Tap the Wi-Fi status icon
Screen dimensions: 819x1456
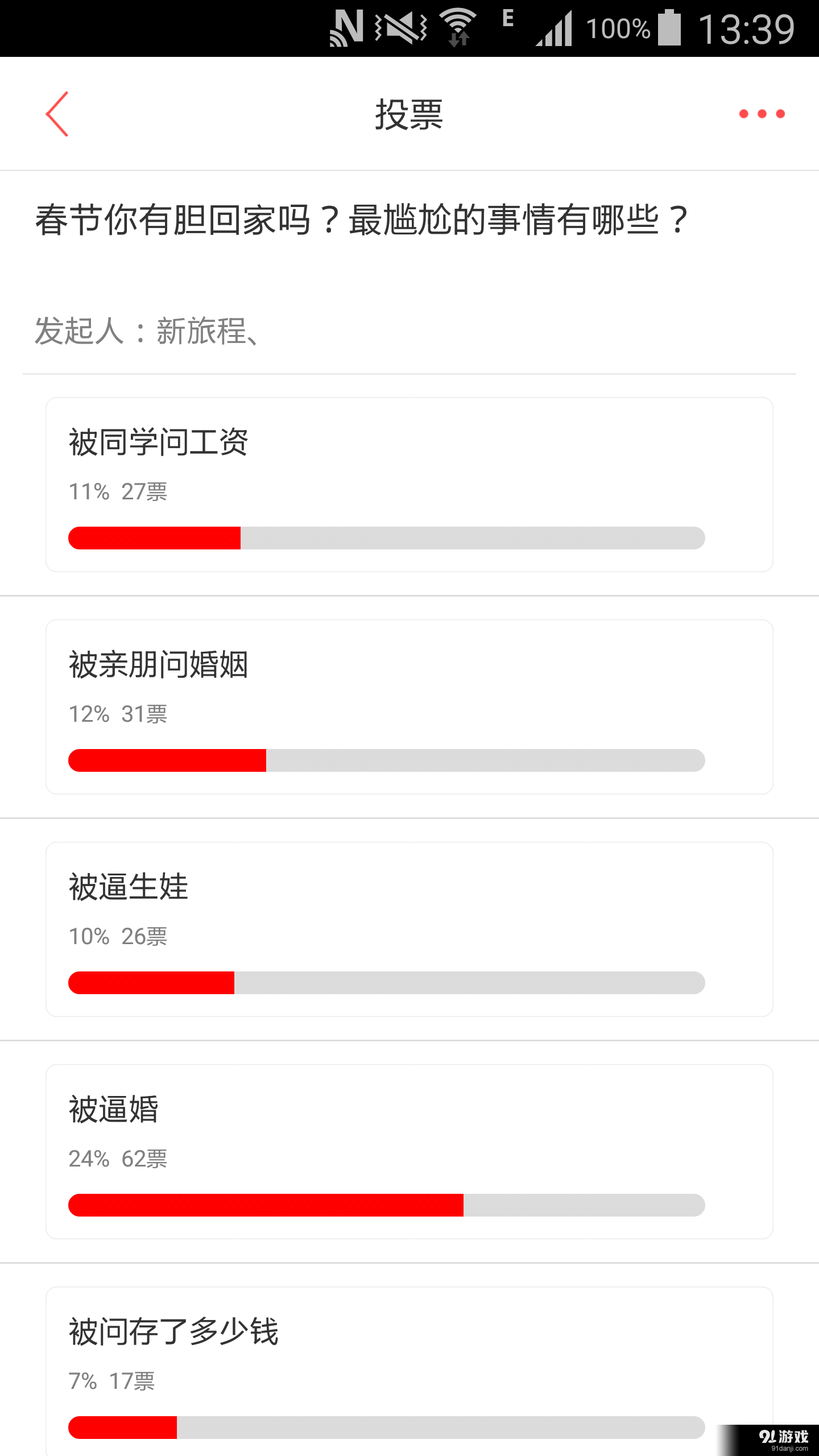[458, 28]
